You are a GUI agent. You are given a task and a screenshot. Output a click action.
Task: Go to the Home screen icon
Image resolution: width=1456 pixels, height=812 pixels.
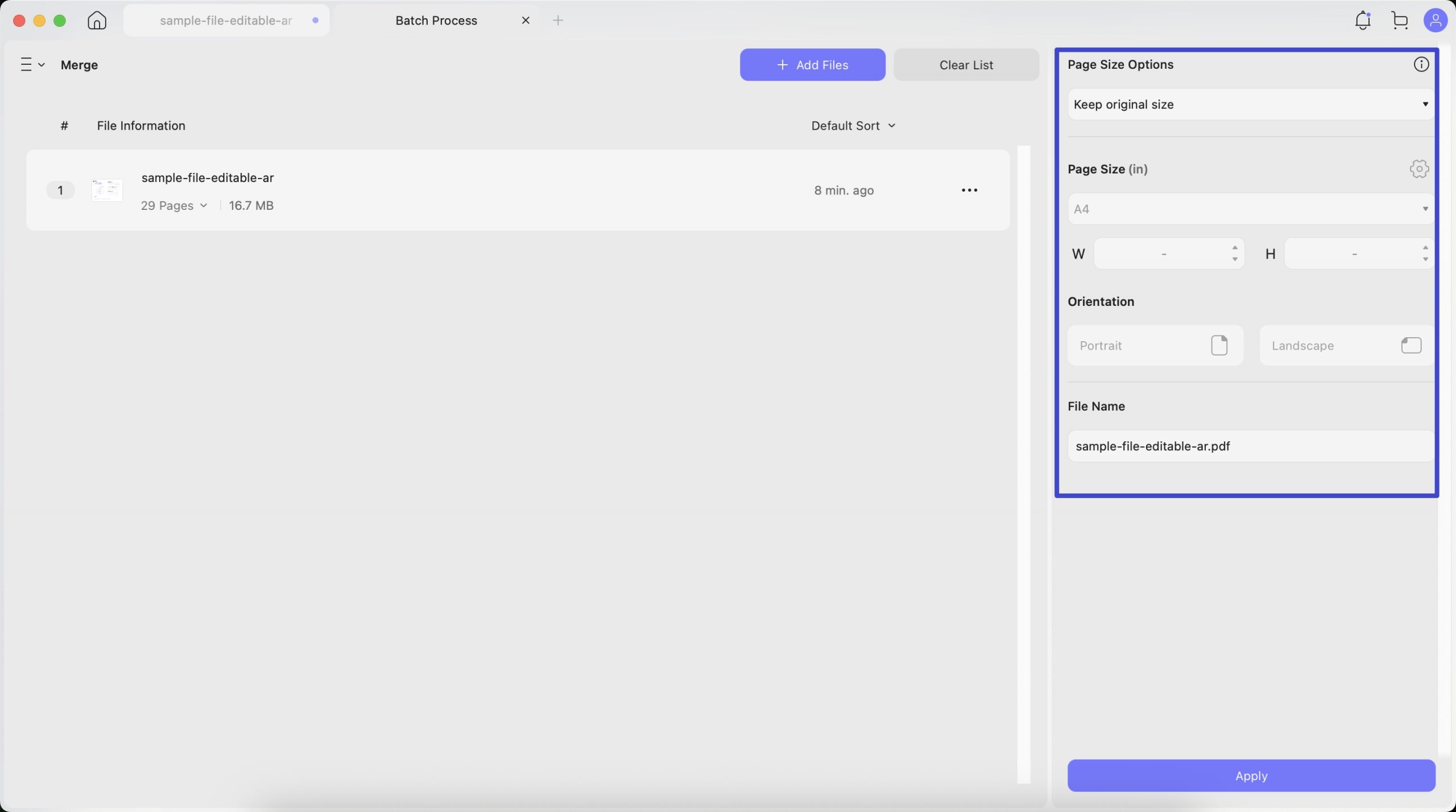point(97,20)
